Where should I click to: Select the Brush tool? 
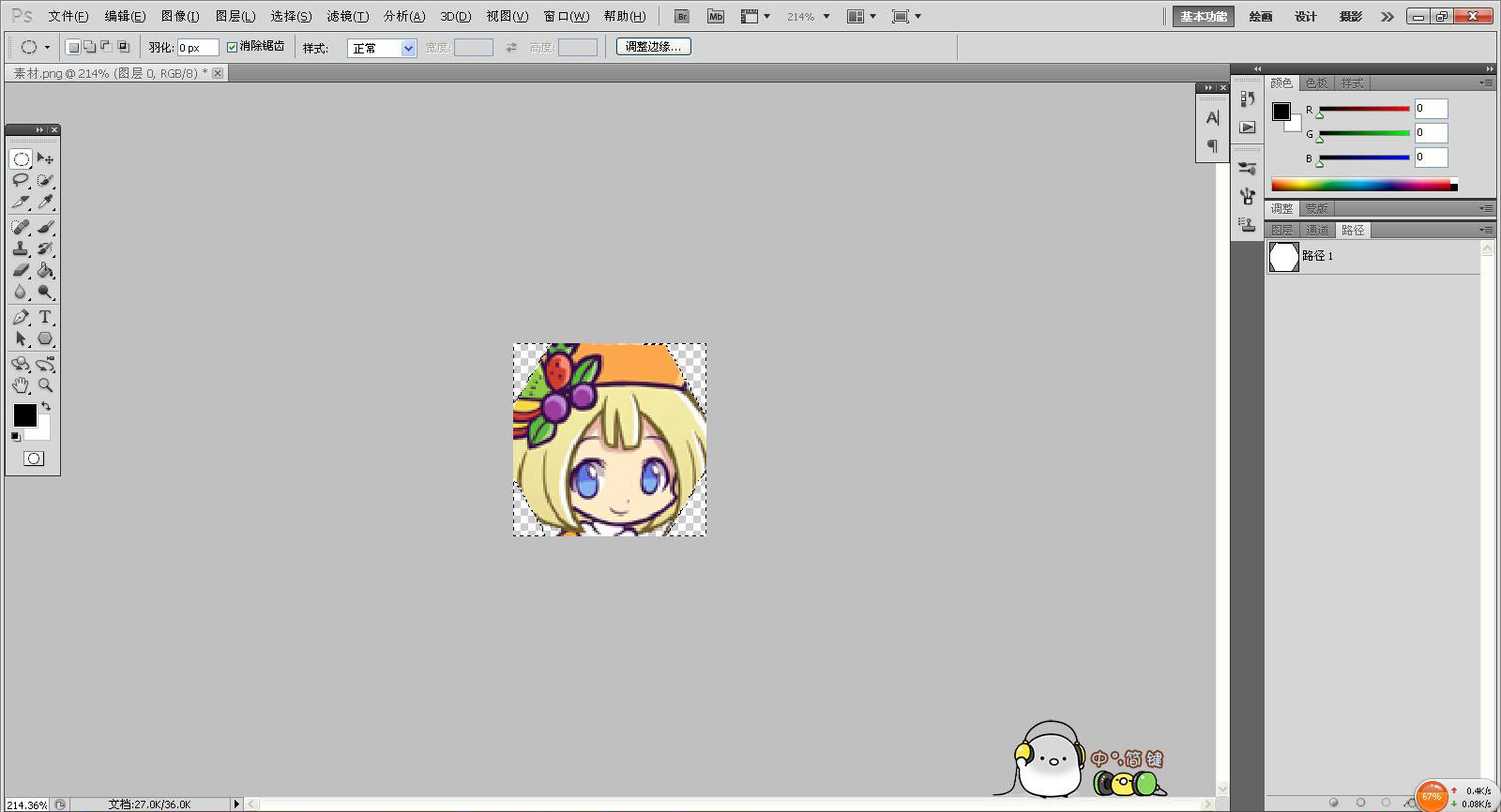[45, 228]
